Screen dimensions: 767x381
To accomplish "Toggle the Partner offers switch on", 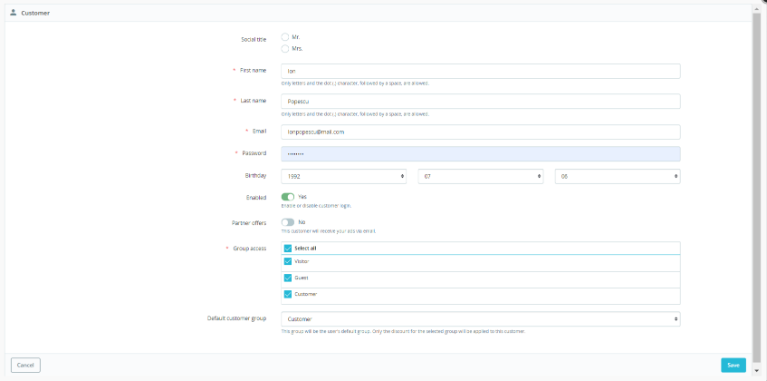I will (288, 222).
